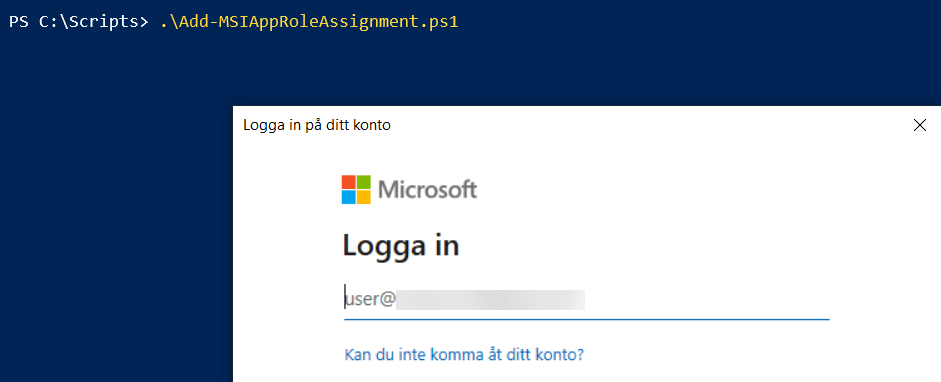This screenshot has height=382, width=941.
Task: Close the 'Logga in på ditt konto' dialog
Action: click(x=919, y=125)
